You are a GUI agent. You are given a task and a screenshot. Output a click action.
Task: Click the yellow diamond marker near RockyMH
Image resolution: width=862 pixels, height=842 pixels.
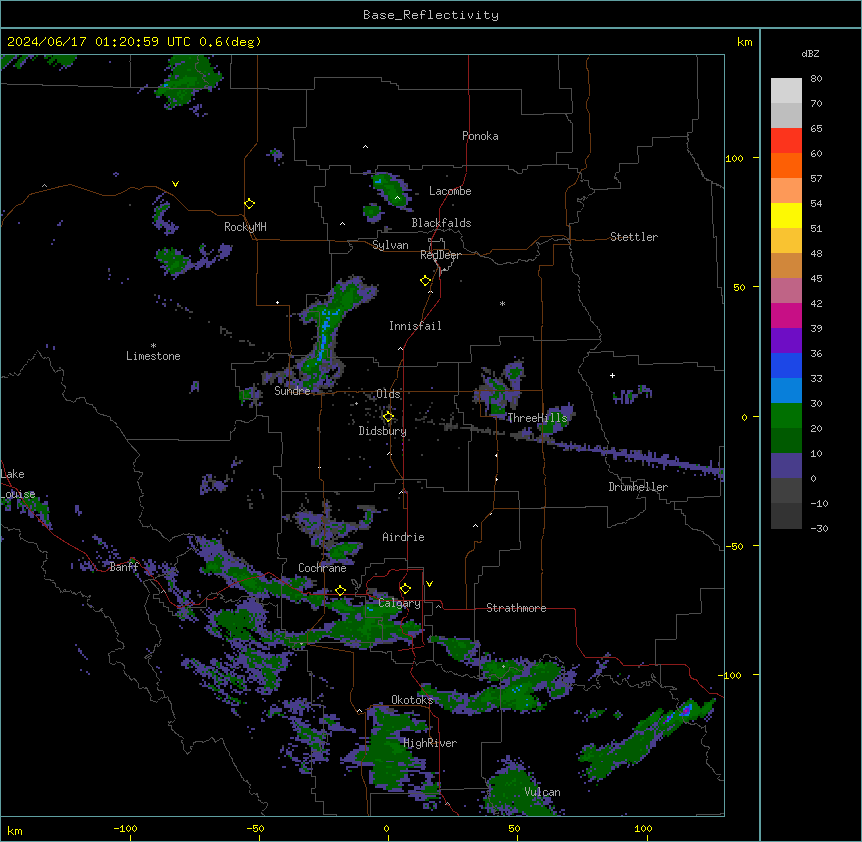[250, 204]
